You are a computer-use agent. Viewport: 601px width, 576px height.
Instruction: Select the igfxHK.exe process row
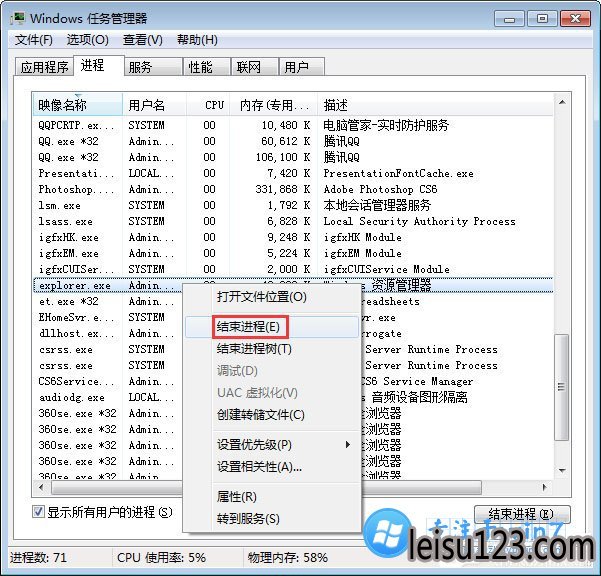(x=293, y=237)
